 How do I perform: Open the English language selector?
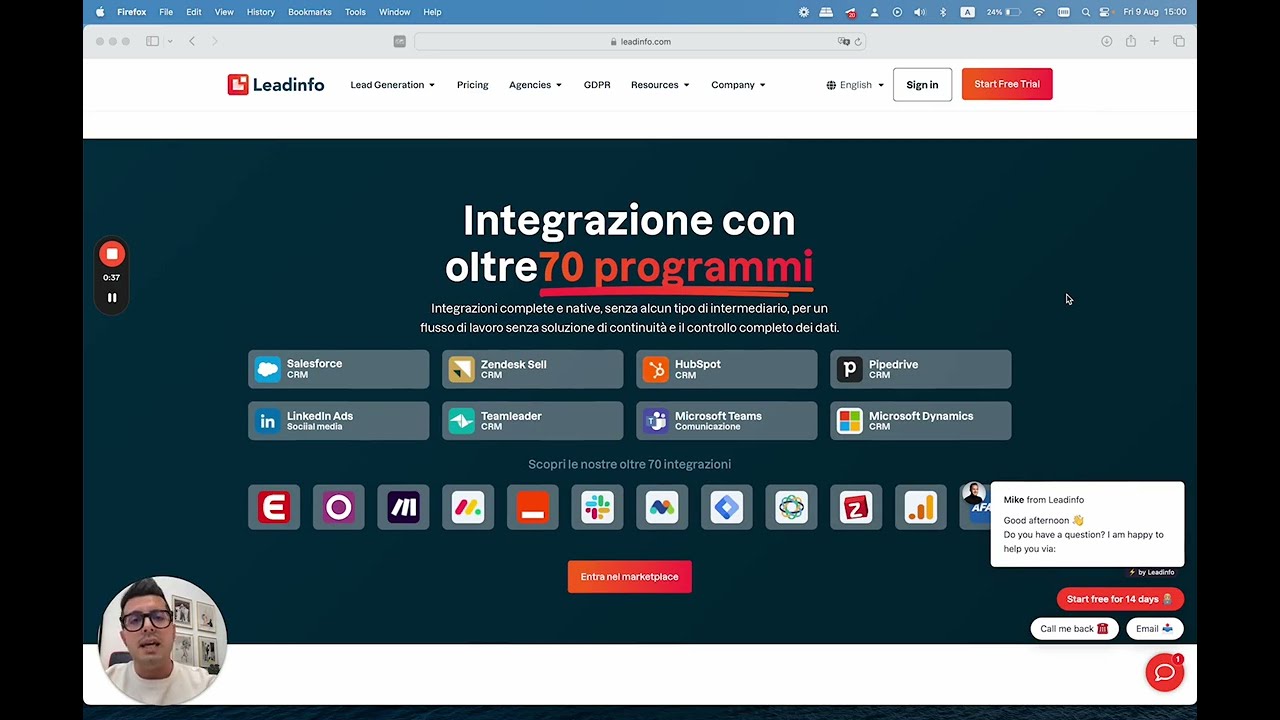(x=855, y=85)
